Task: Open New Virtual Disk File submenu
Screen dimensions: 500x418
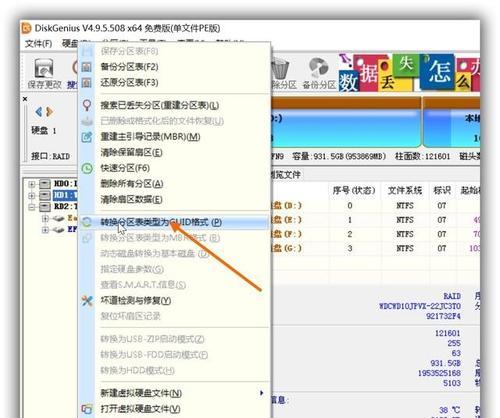Action: tap(141, 393)
